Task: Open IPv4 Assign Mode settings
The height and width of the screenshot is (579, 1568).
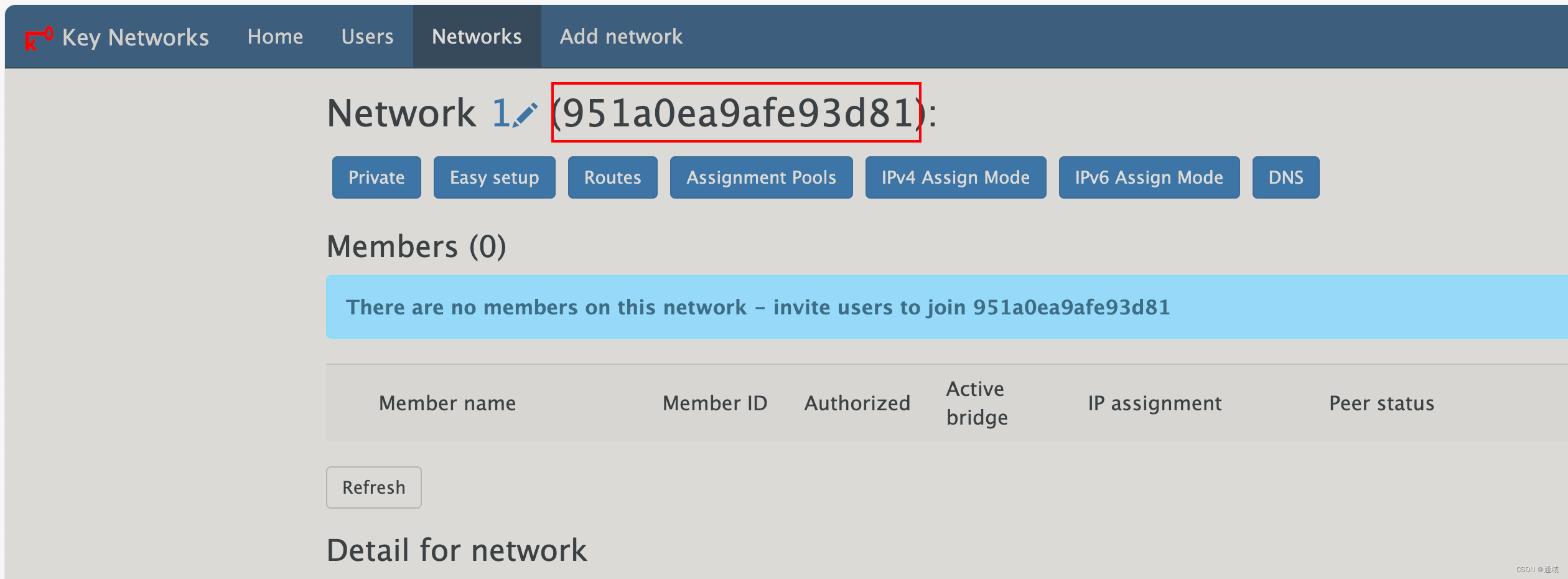Action: pyautogui.click(x=955, y=177)
